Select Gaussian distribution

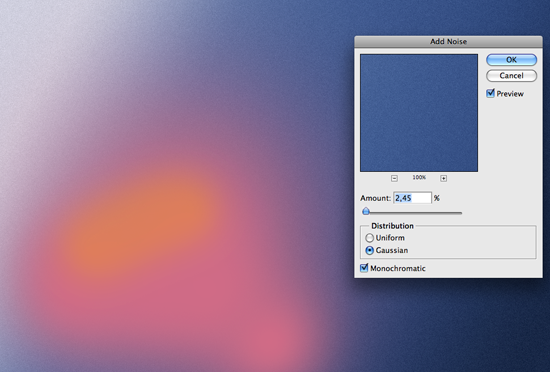[x=369, y=250]
